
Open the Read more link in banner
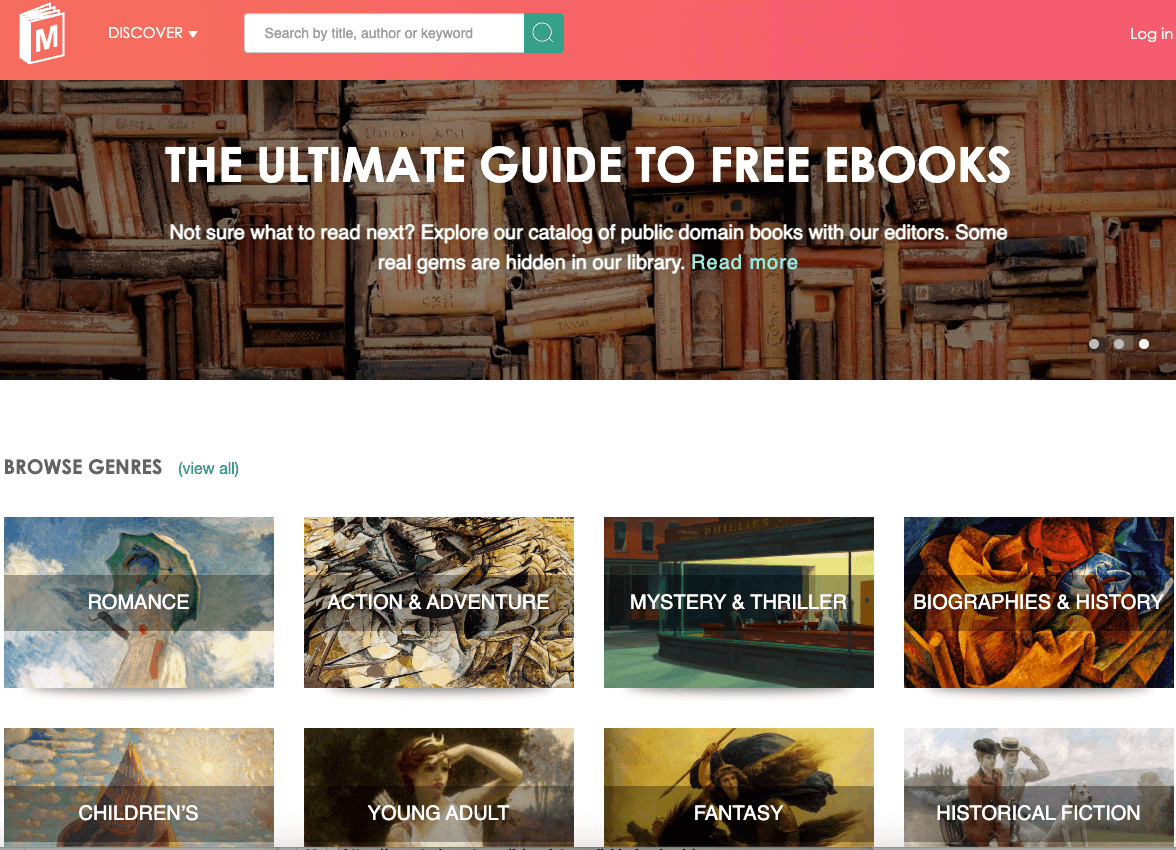[744, 263]
